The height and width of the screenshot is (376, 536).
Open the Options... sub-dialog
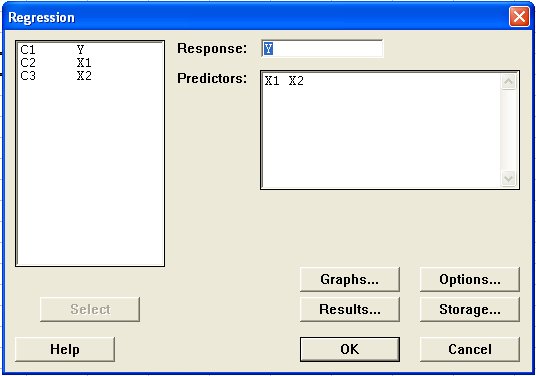(x=470, y=280)
